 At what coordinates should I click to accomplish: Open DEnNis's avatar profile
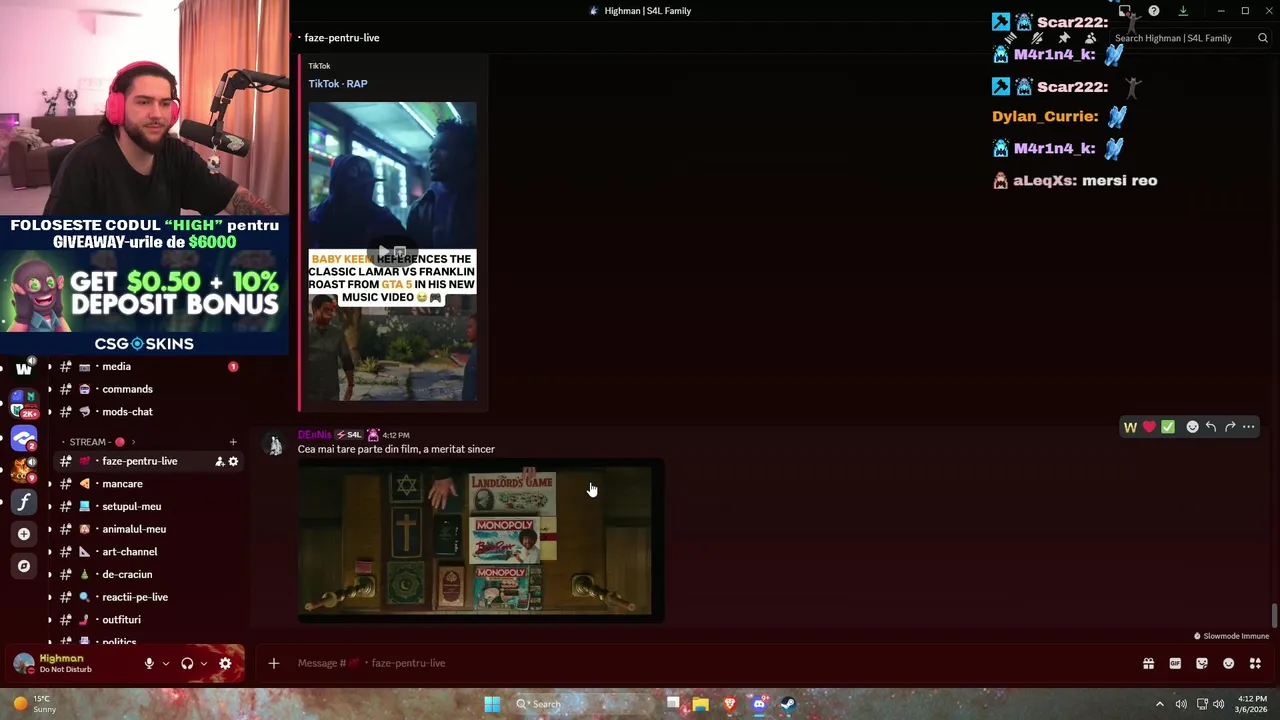click(x=274, y=445)
